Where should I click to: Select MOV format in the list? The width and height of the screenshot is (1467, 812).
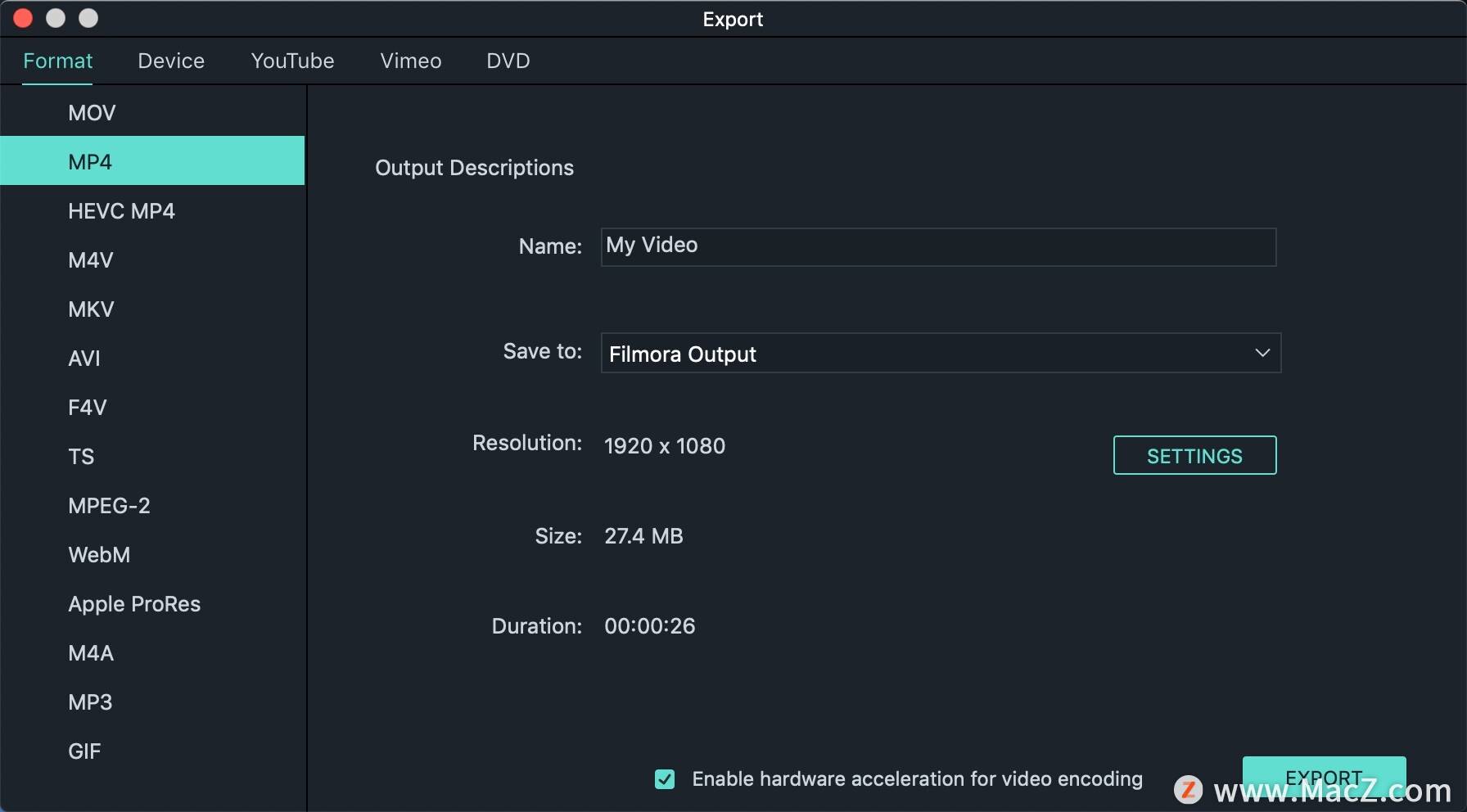point(152,113)
